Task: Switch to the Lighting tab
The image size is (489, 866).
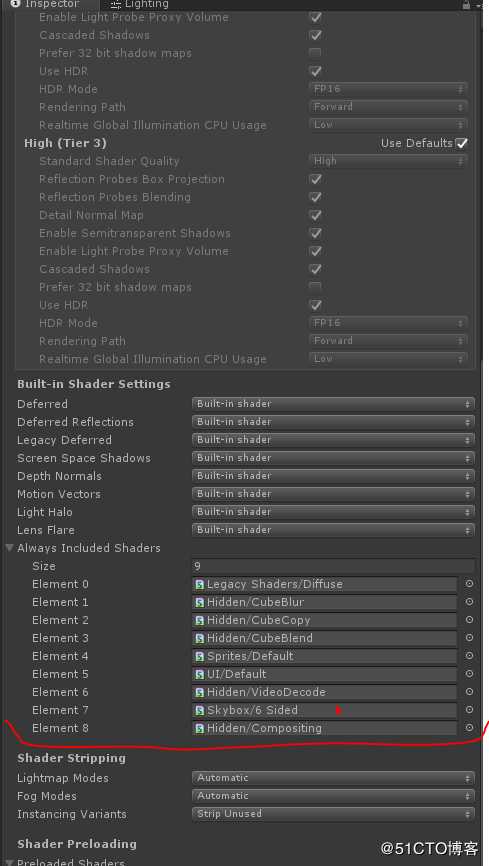Action: 140,4
